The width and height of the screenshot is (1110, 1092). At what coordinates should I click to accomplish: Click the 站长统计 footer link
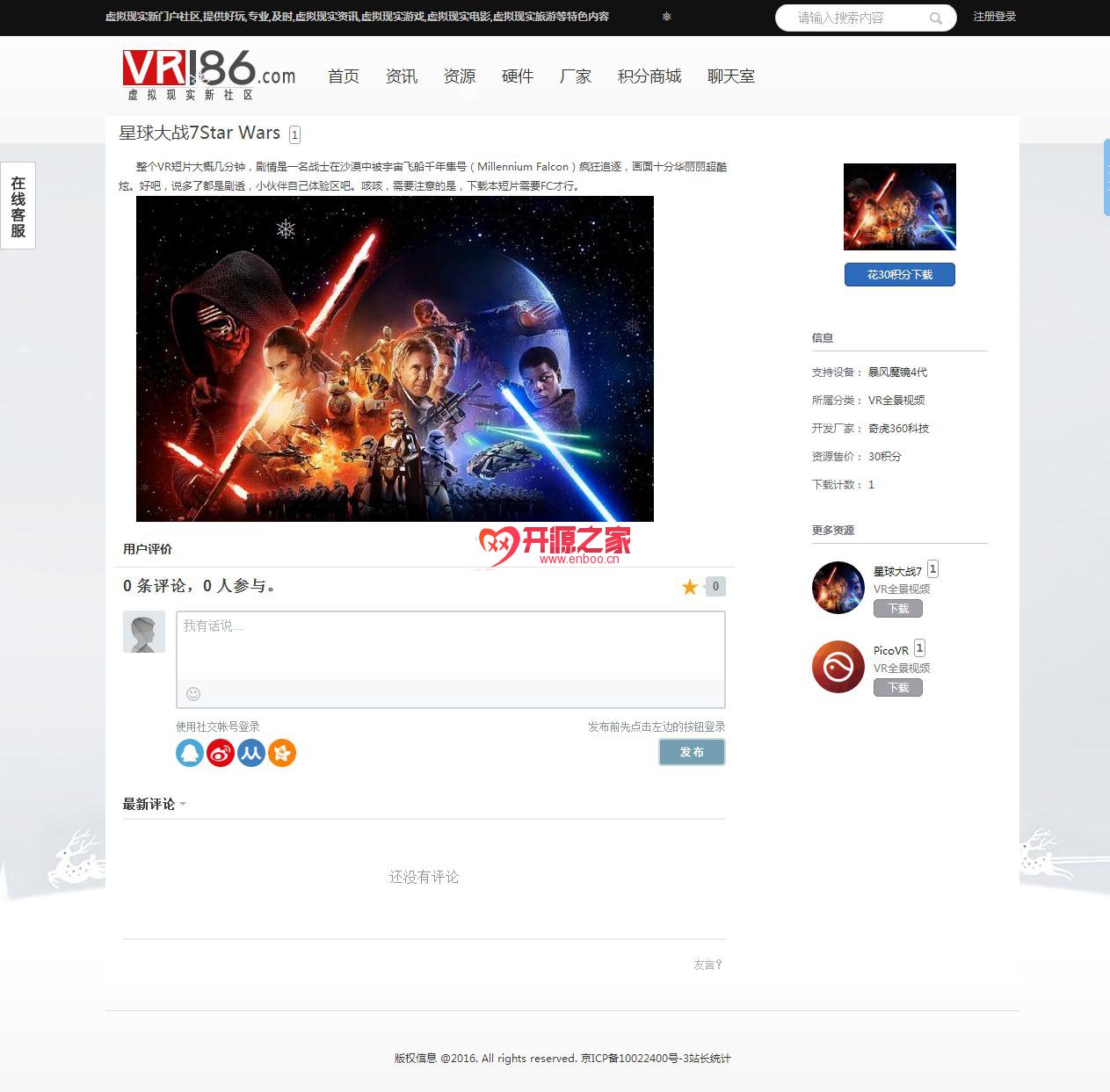pos(710,1059)
